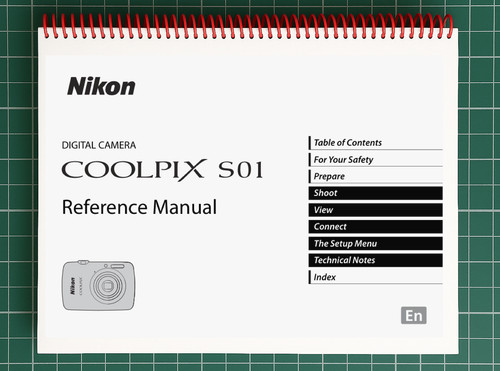500x371 pixels.
Task: Jump to the View section
Action: tap(376, 210)
